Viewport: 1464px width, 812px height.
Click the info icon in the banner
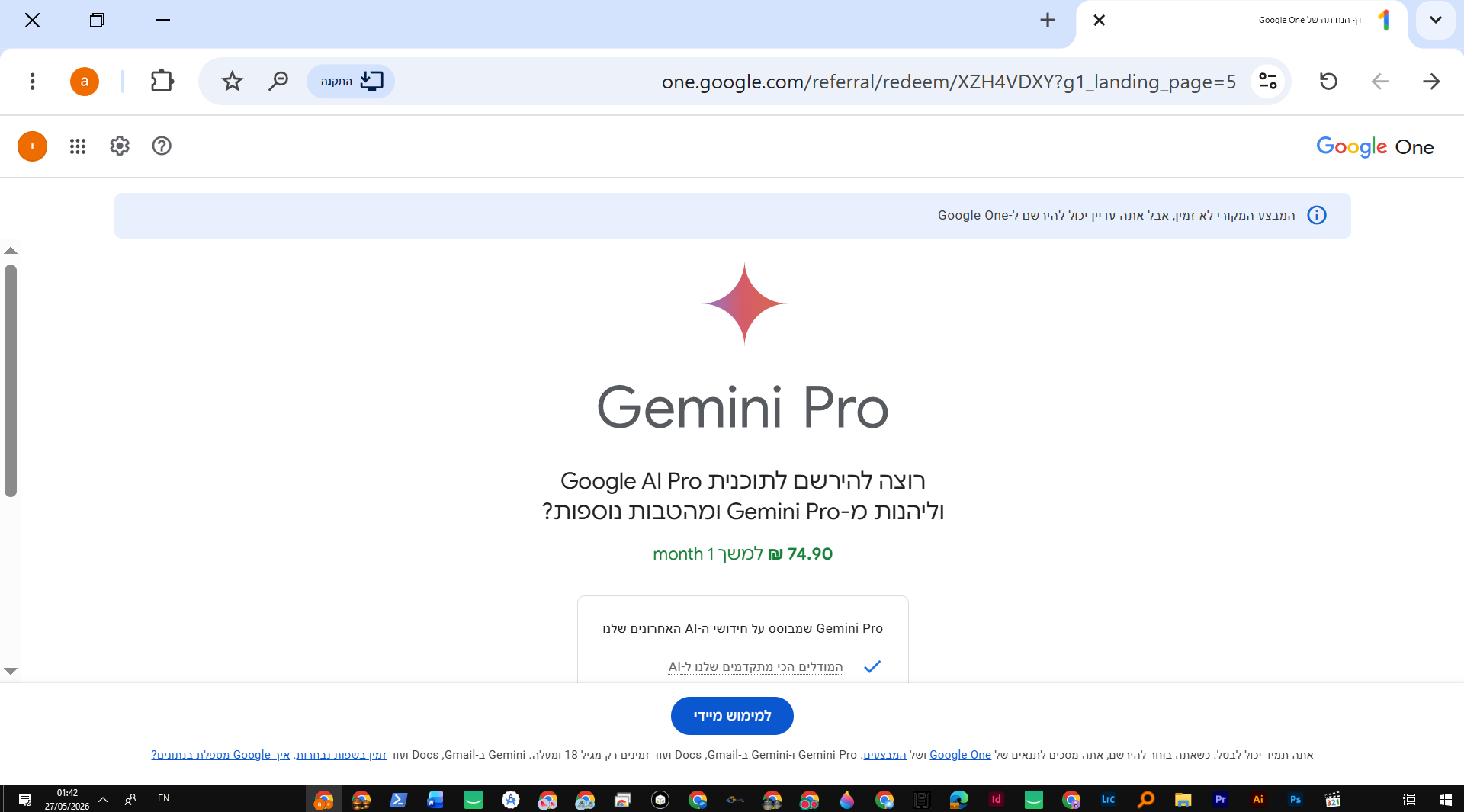[x=1317, y=216]
